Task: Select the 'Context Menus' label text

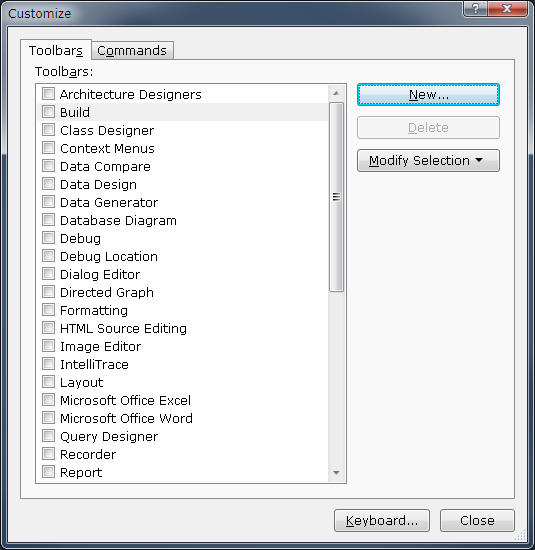Action: pyautogui.click(x=107, y=149)
